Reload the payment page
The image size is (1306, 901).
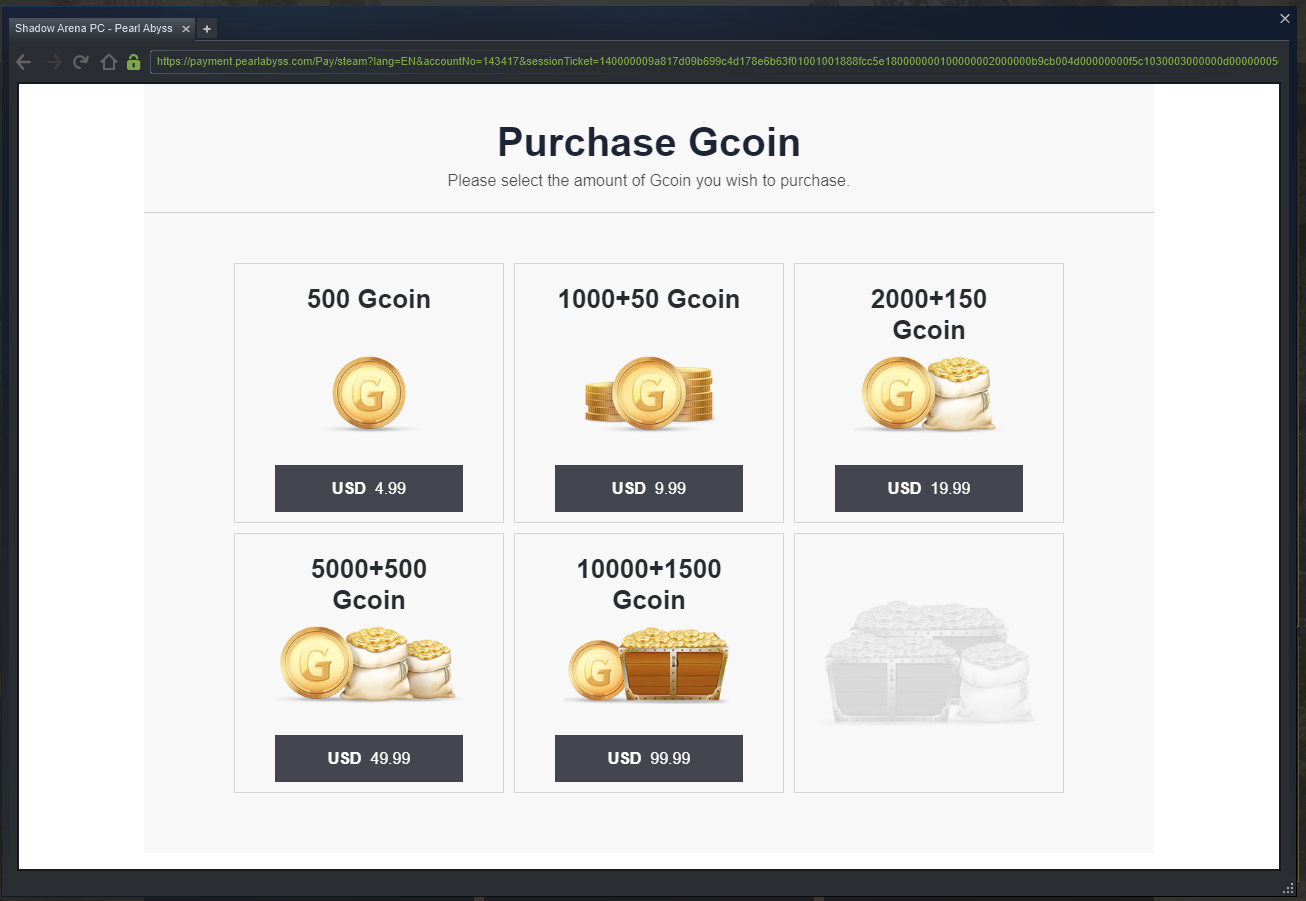coord(81,62)
